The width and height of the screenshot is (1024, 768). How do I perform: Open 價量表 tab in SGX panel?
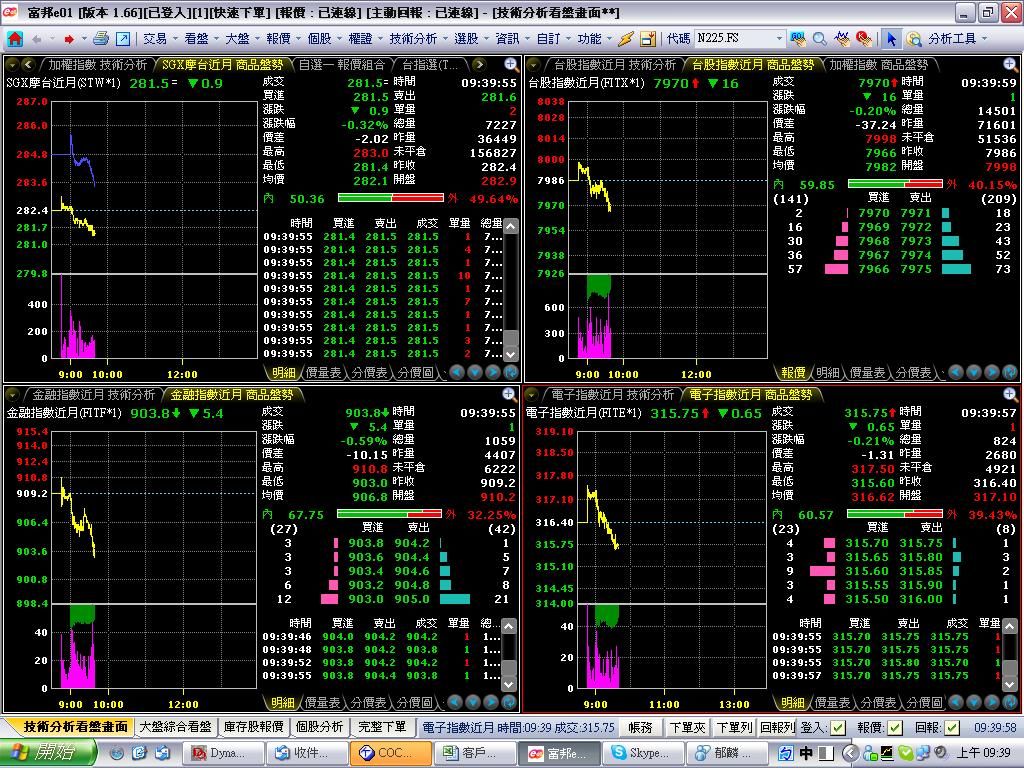coord(323,372)
